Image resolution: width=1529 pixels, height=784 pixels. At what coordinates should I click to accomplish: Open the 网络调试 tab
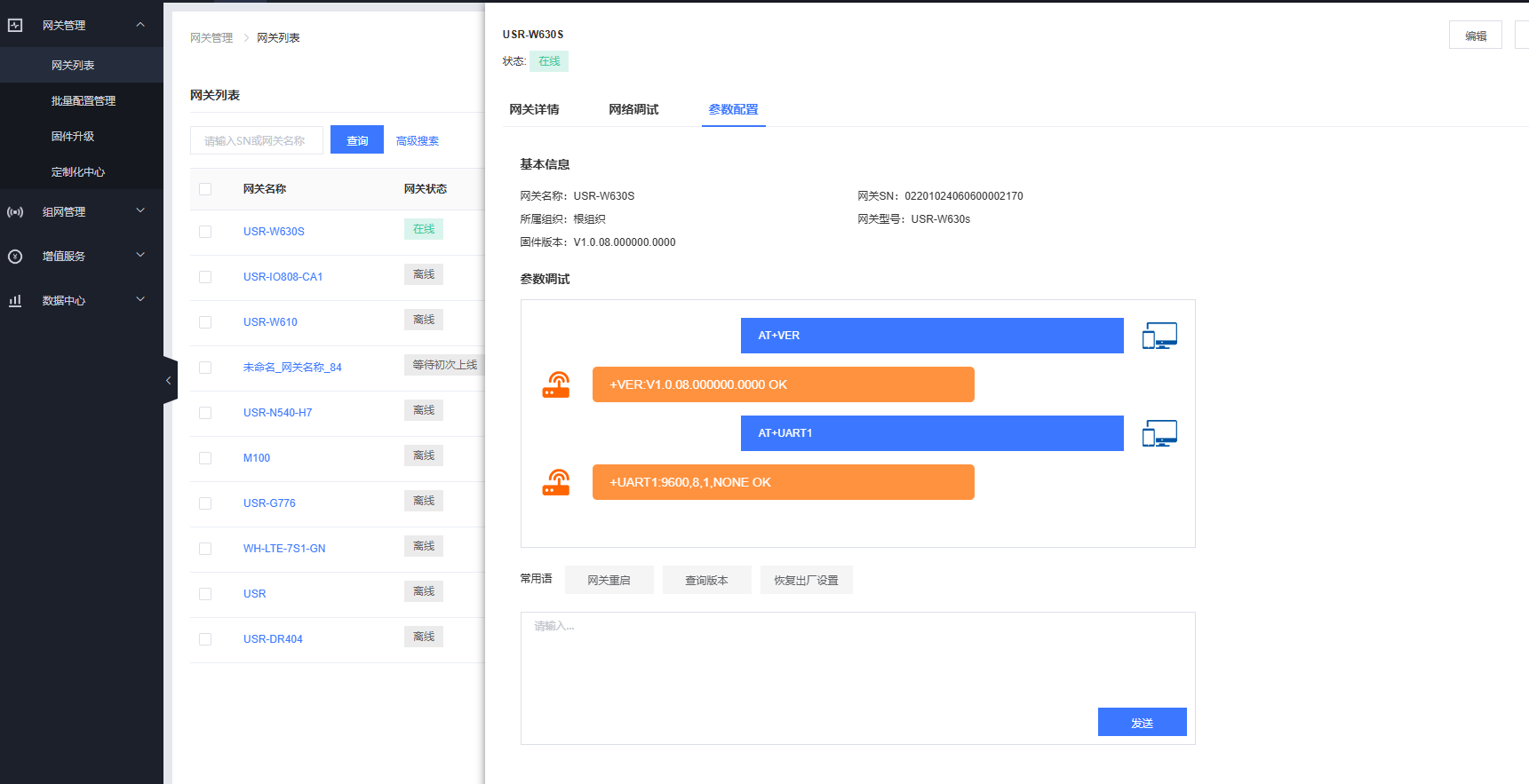tap(633, 110)
